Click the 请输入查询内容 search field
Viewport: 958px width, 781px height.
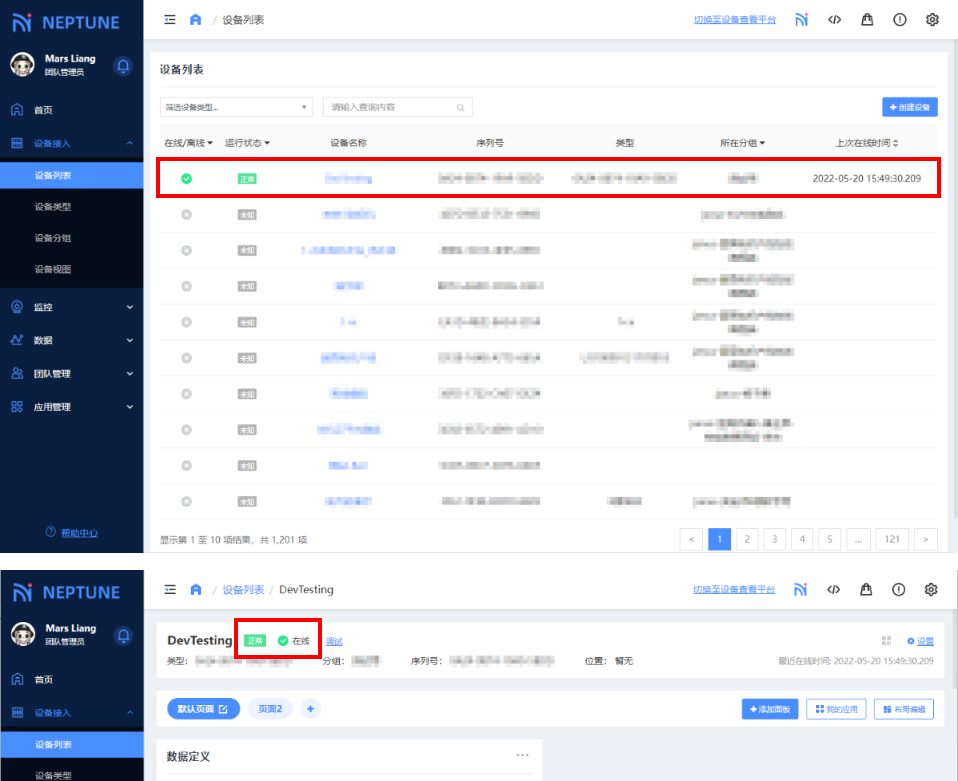coord(390,107)
